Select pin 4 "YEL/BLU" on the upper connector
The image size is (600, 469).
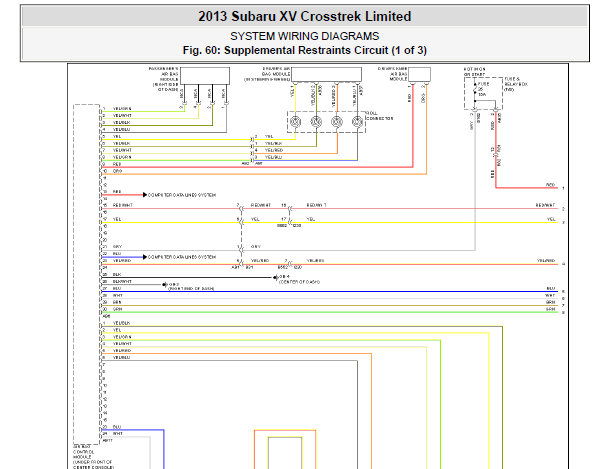[x=122, y=129]
